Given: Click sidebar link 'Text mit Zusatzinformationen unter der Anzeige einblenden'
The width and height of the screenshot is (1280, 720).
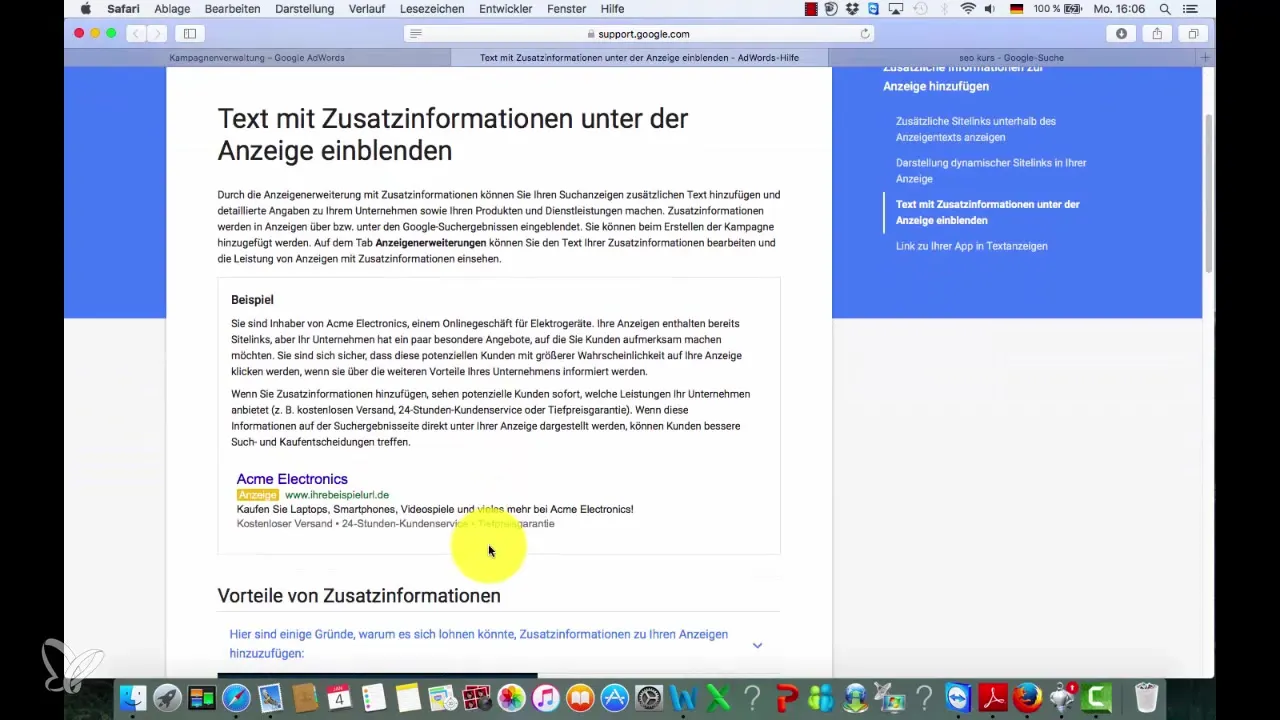Looking at the screenshot, I should 988,212.
